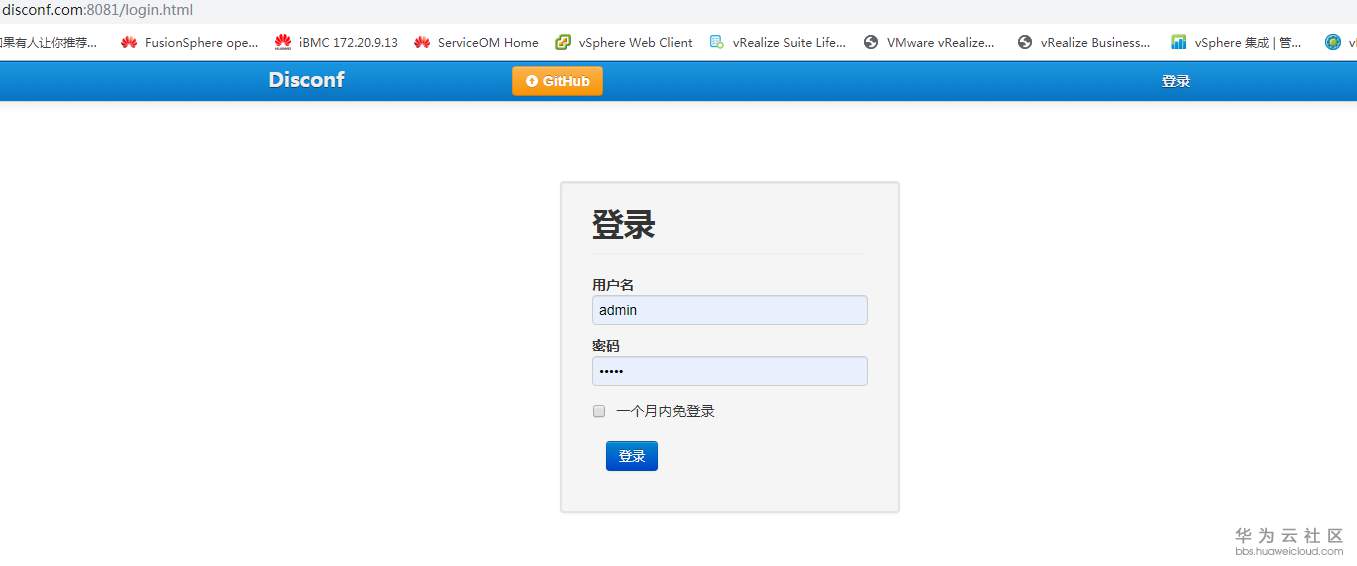Click the Disconf brand logo text
Screen dimensions: 1357x566
[306, 80]
